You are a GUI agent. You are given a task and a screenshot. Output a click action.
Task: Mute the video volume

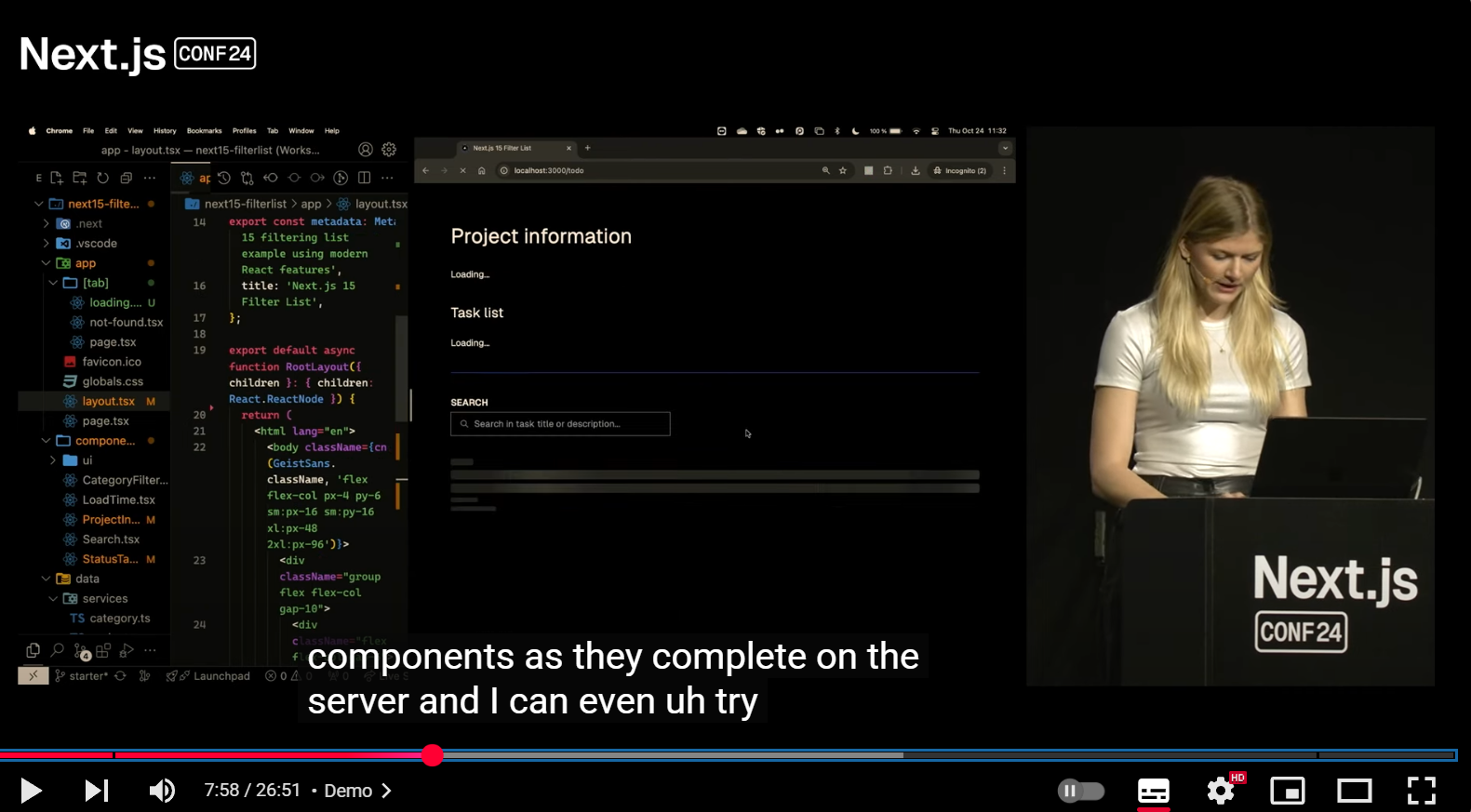[162, 791]
